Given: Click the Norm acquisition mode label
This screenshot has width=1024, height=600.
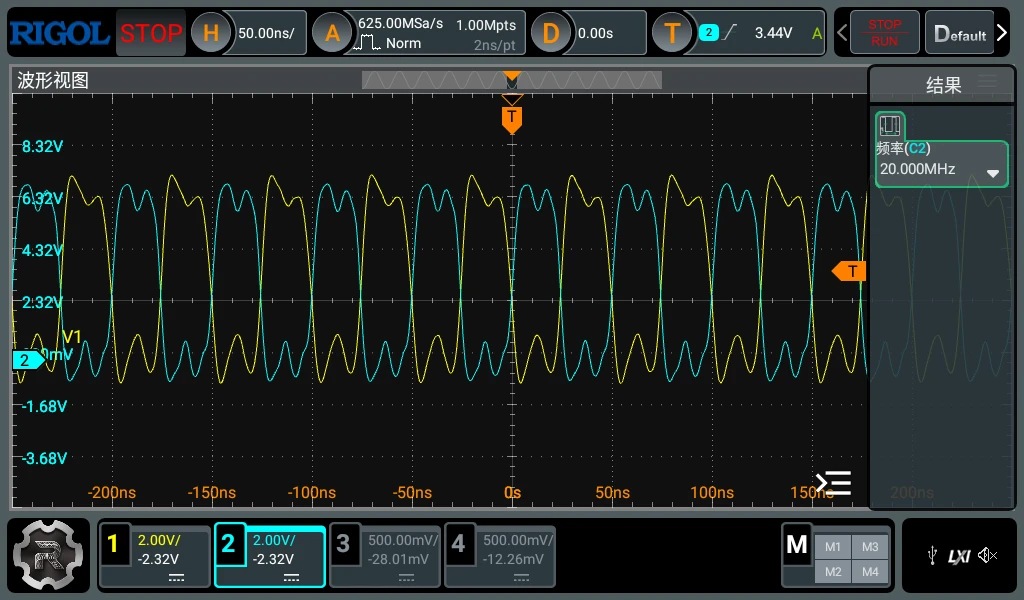Looking at the screenshot, I should click(x=403, y=43).
